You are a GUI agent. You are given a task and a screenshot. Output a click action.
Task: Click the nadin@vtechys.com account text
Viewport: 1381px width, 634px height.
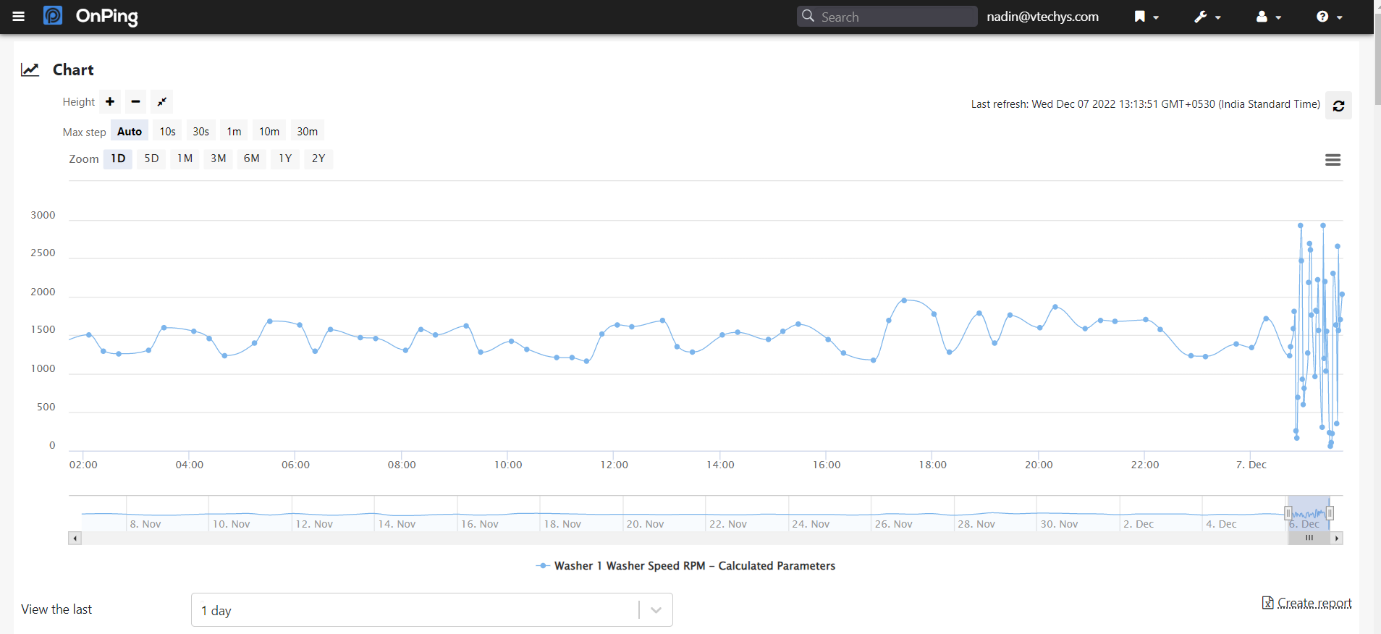[1042, 17]
